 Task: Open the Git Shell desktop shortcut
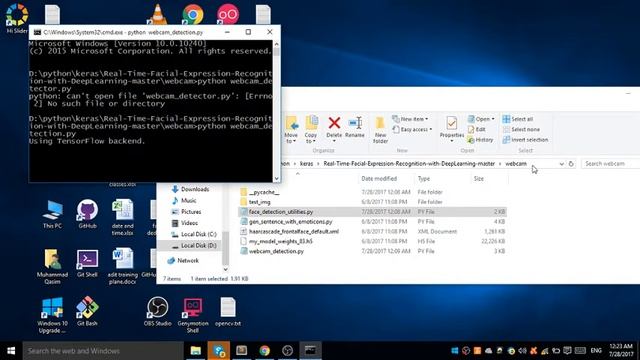(87, 263)
